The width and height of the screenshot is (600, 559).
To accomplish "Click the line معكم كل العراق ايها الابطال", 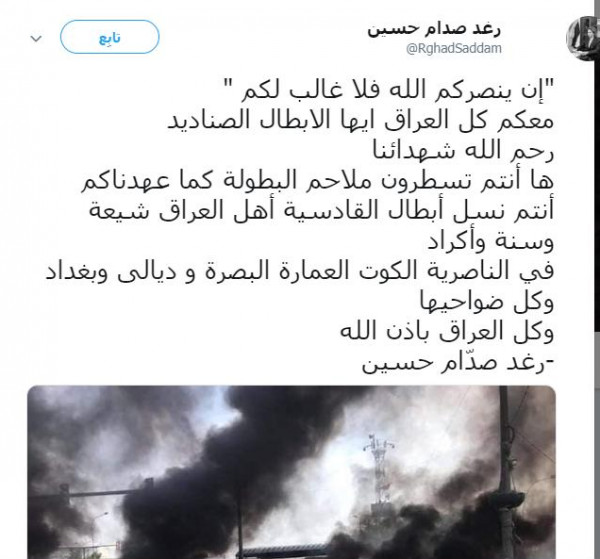I will pos(361,121).
